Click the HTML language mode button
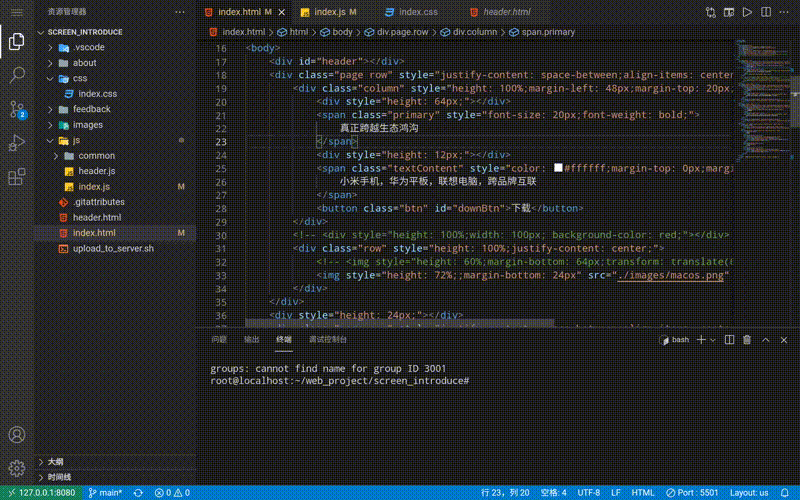 tap(643, 493)
